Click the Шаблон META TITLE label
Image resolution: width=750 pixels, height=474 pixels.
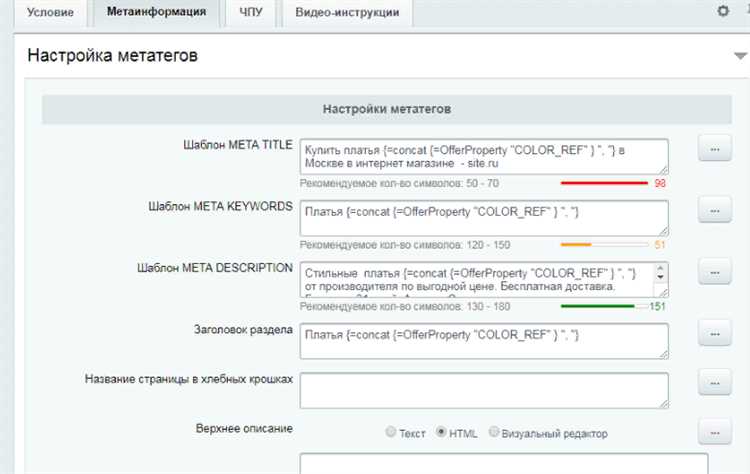click(x=238, y=145)
